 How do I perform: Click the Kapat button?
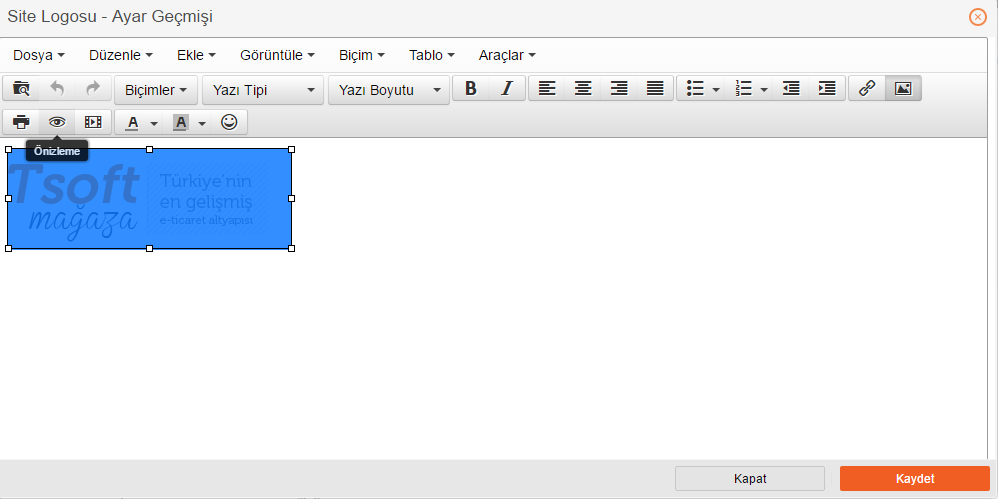tap(750, 479)
